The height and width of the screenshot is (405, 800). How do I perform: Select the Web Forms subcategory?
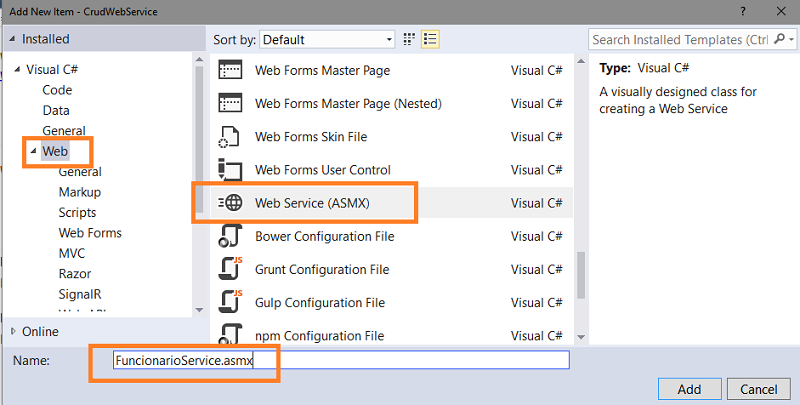tap(90, 233)
